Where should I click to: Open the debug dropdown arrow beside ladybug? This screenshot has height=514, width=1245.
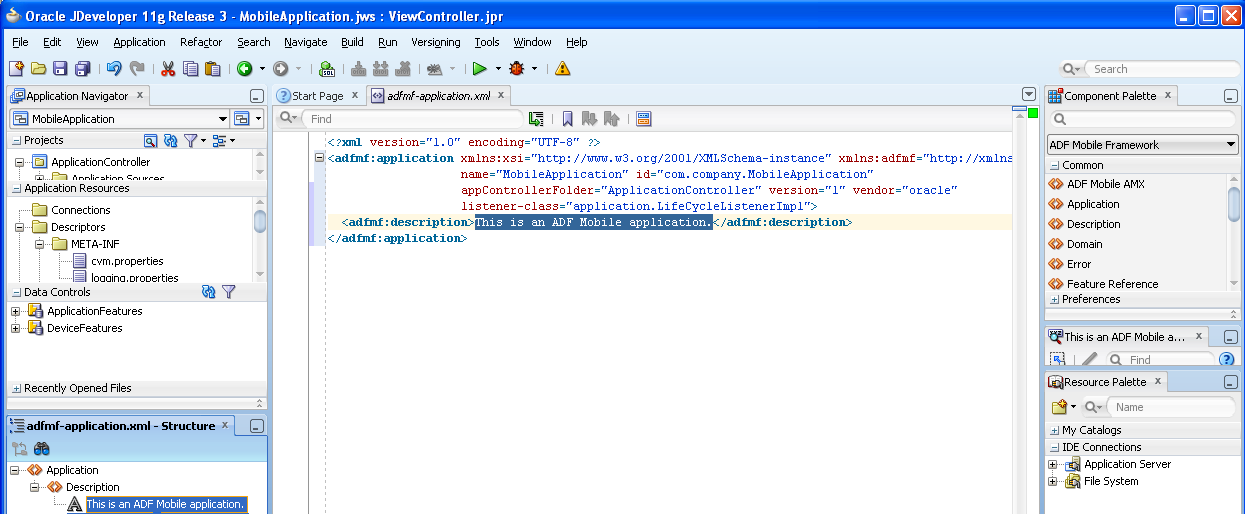pyautogui.click(x=534, y=69)
